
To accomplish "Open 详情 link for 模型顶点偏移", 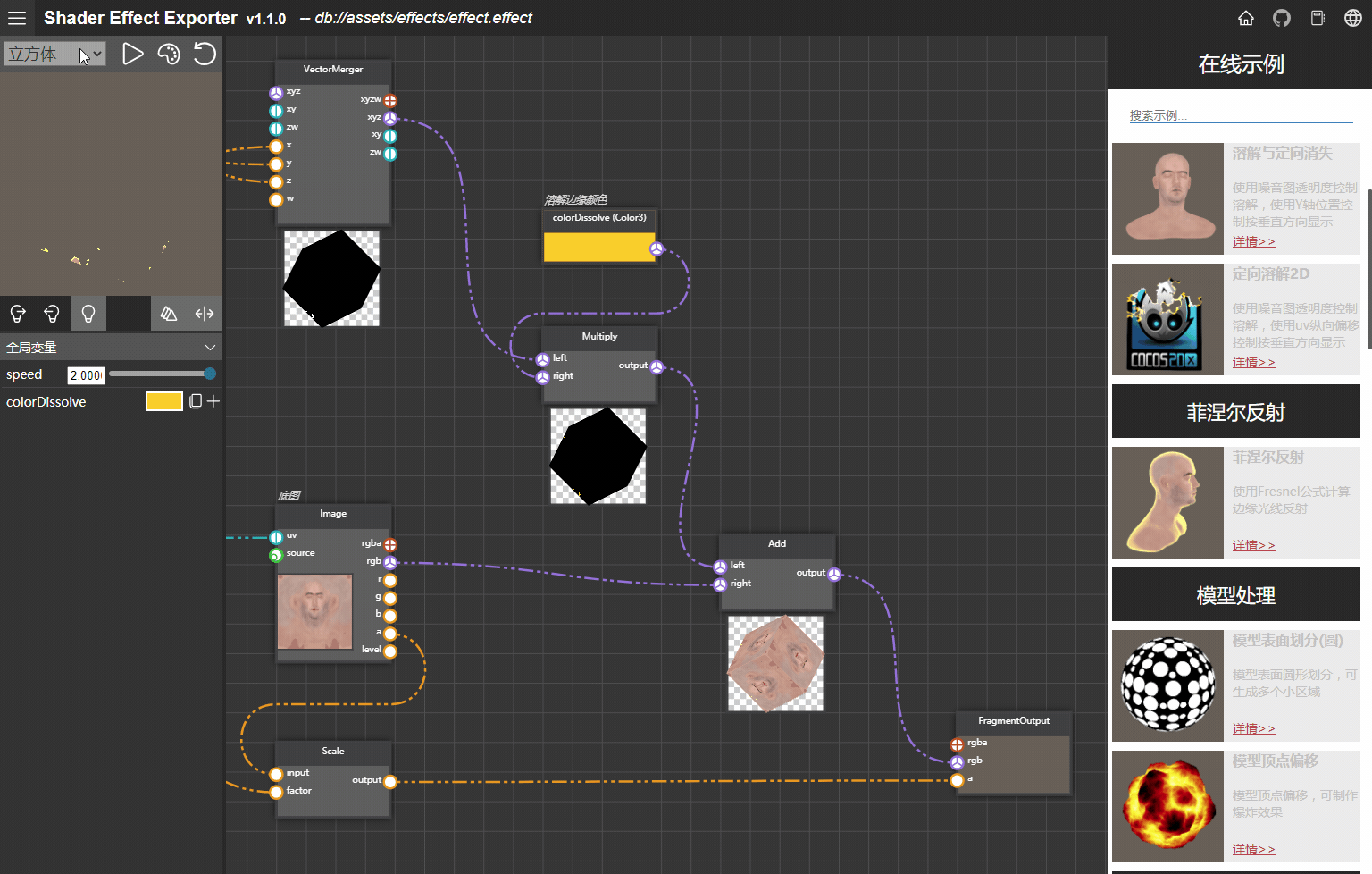I will (1253, 849).
